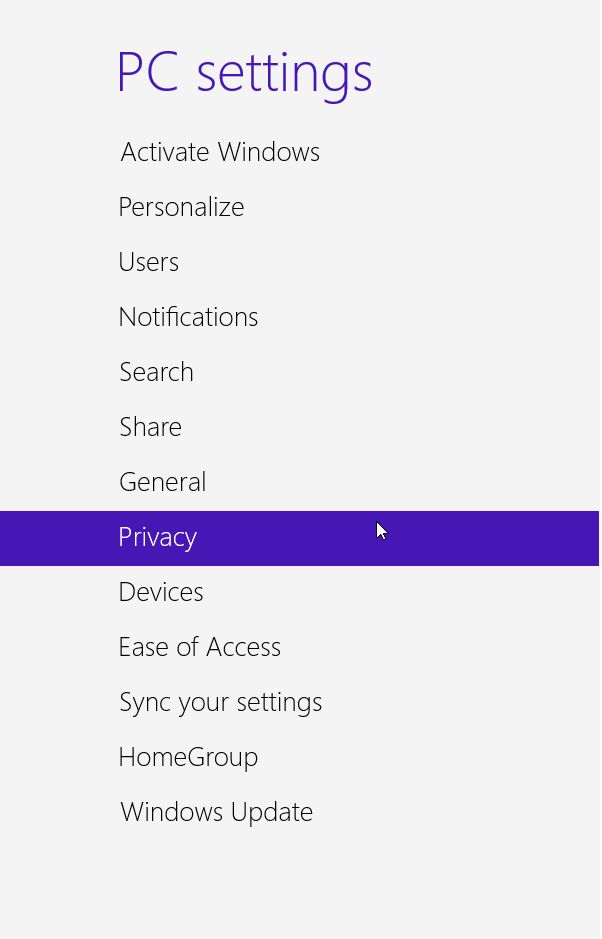Open the Activate Windows settings page

point(219,152)
